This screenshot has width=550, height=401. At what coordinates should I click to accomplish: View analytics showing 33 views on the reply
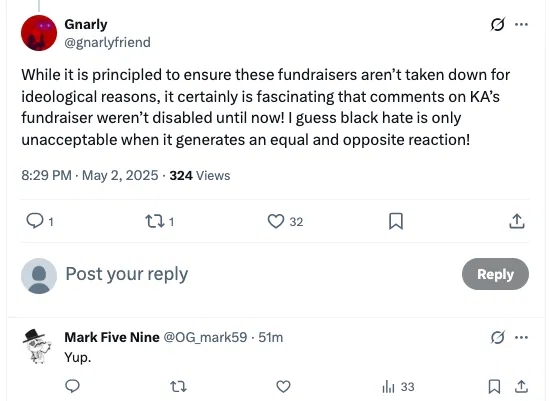(398, 387)
